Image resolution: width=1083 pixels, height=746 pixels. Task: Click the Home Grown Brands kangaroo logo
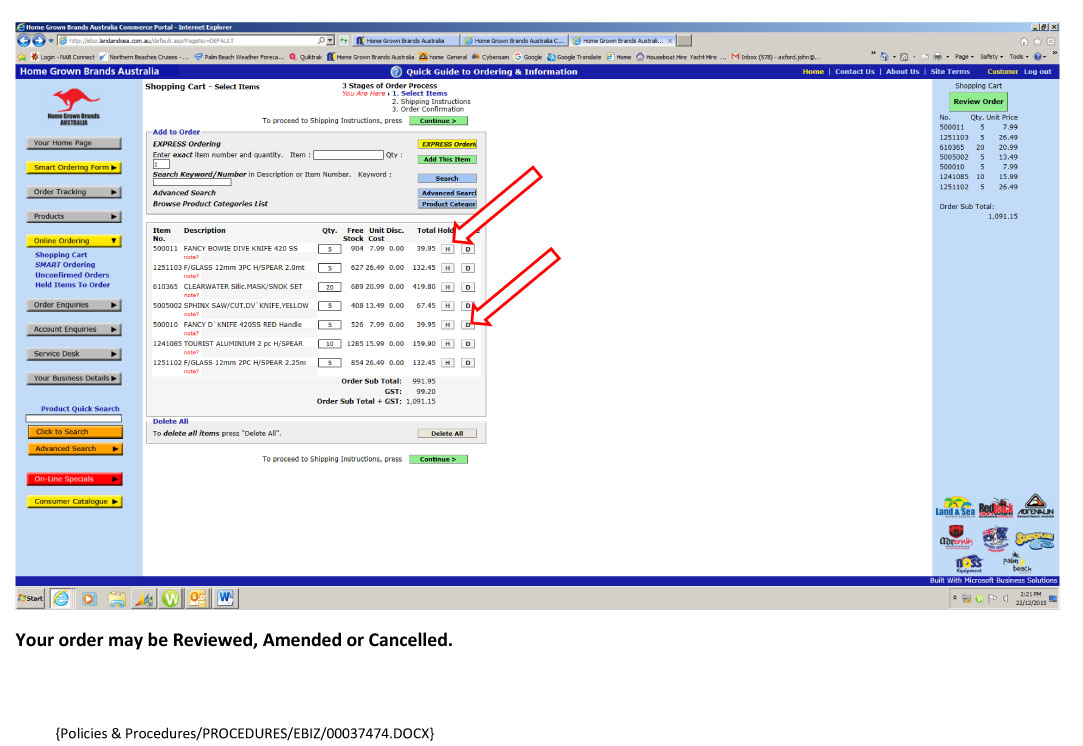click(74, 106)
